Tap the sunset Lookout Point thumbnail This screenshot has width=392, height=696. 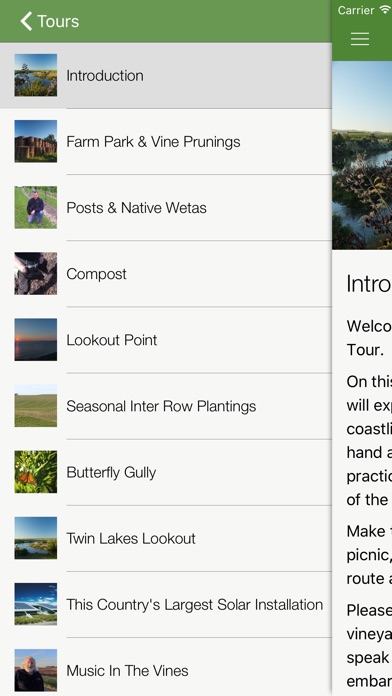pyautogui.click(x=36, y=340)
